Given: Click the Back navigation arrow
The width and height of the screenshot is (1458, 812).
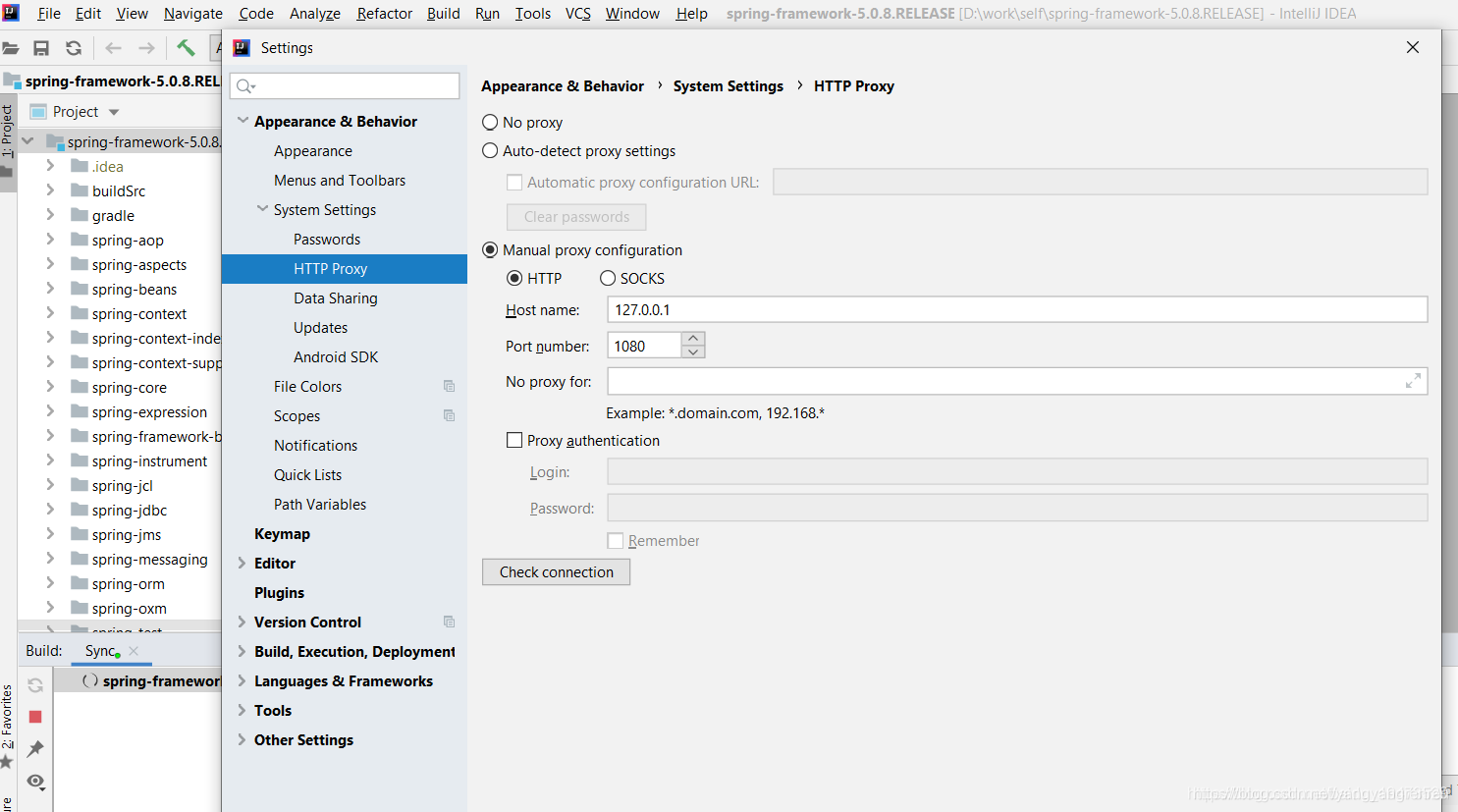Looking at the screenshot, I should coord(114,48).
